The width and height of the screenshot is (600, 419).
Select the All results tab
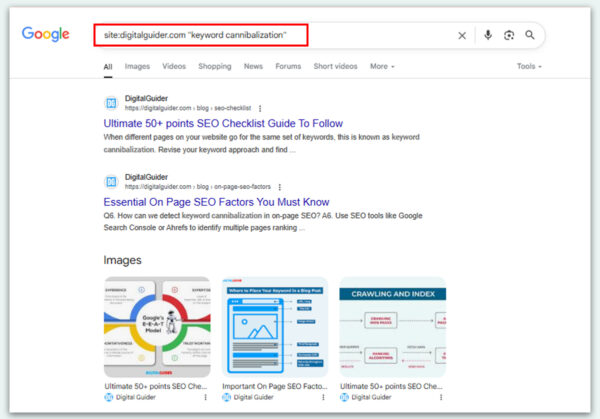click(x=108, y=67)
